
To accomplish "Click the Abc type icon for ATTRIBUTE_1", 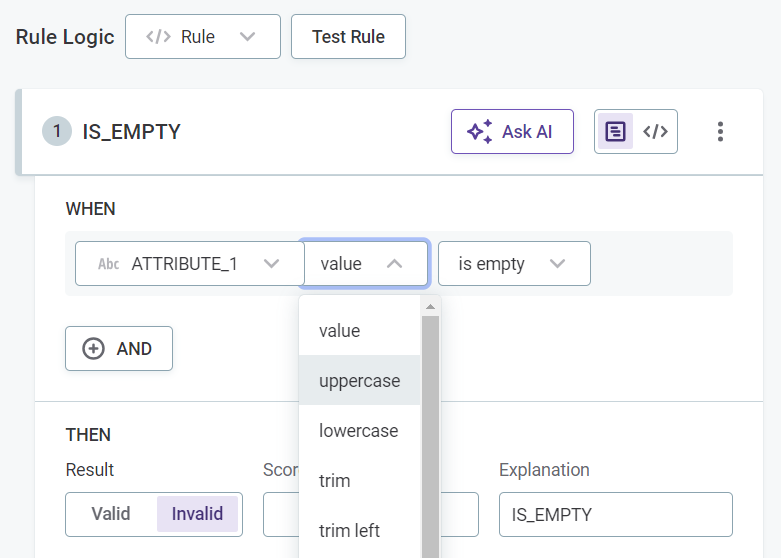I will [109, 264].
